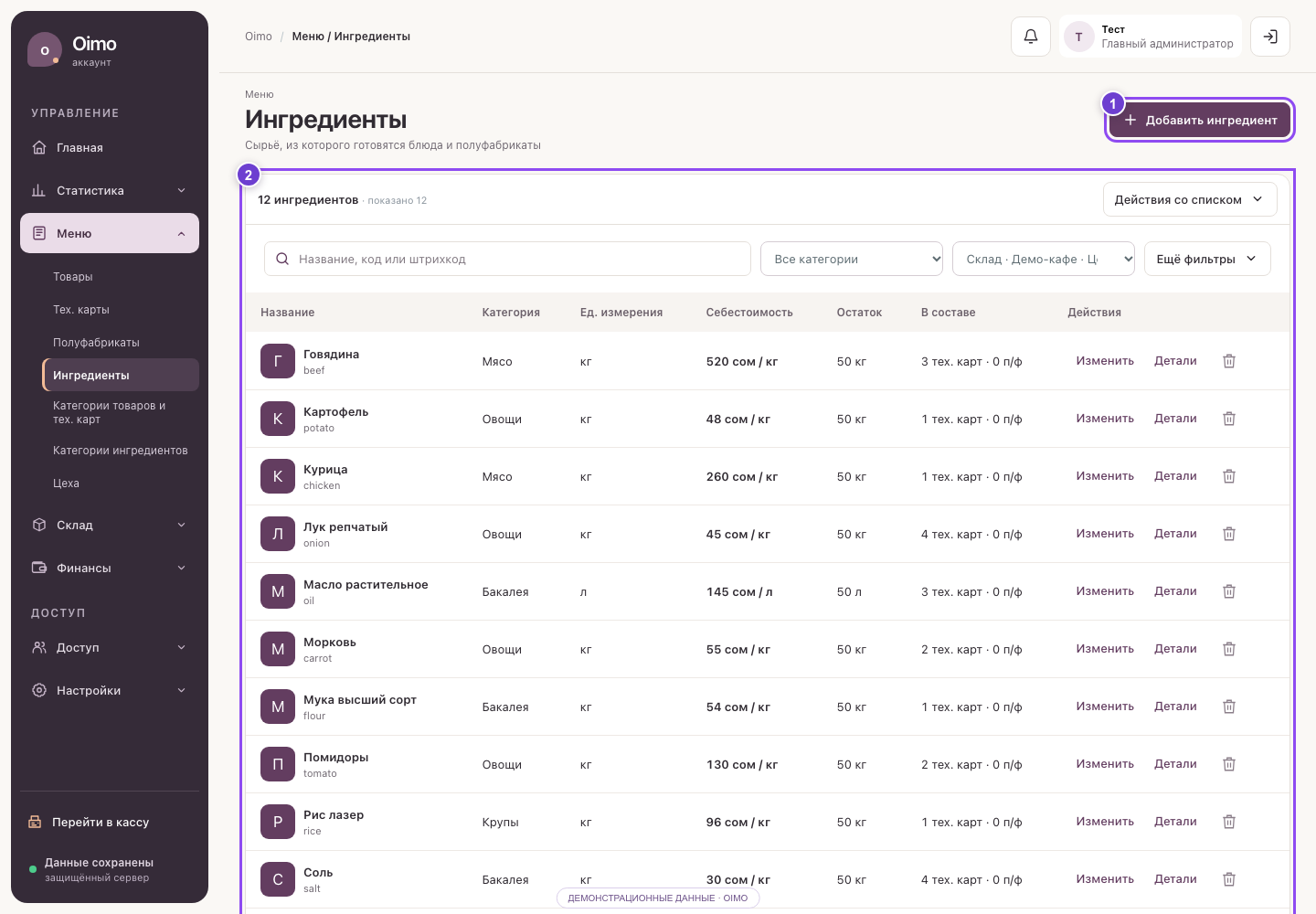The width and height of the screenshot is (1316, 914).
Task: Open the Все категории dropdown
Action: pyautogui.click(x=852, y=259)
